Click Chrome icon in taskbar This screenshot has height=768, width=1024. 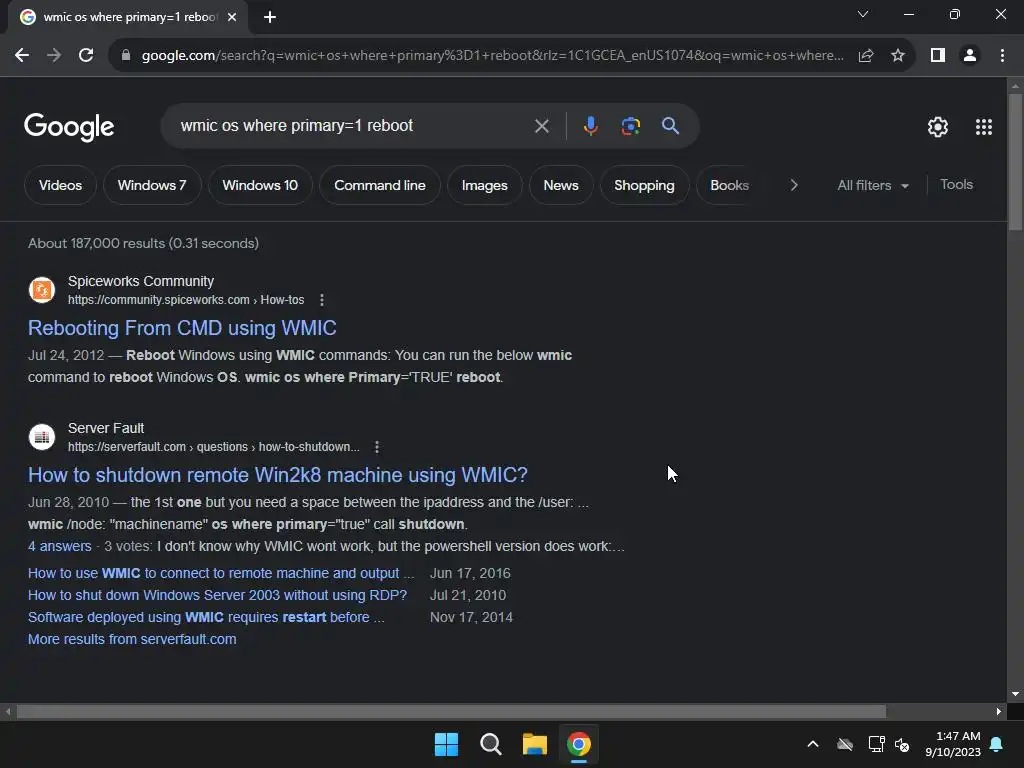point(579,744)
